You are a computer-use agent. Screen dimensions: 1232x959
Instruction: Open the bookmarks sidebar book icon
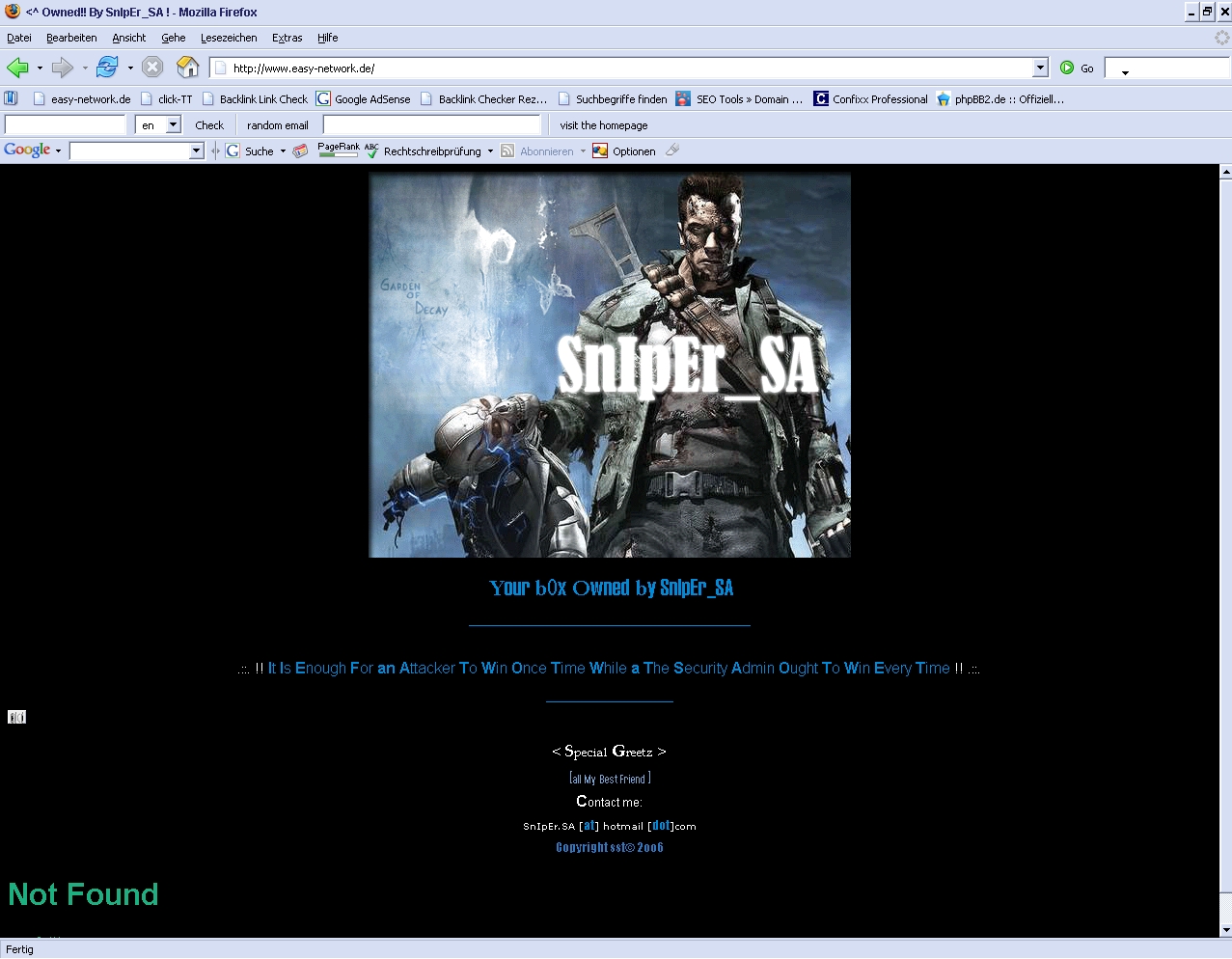[12, 98]
